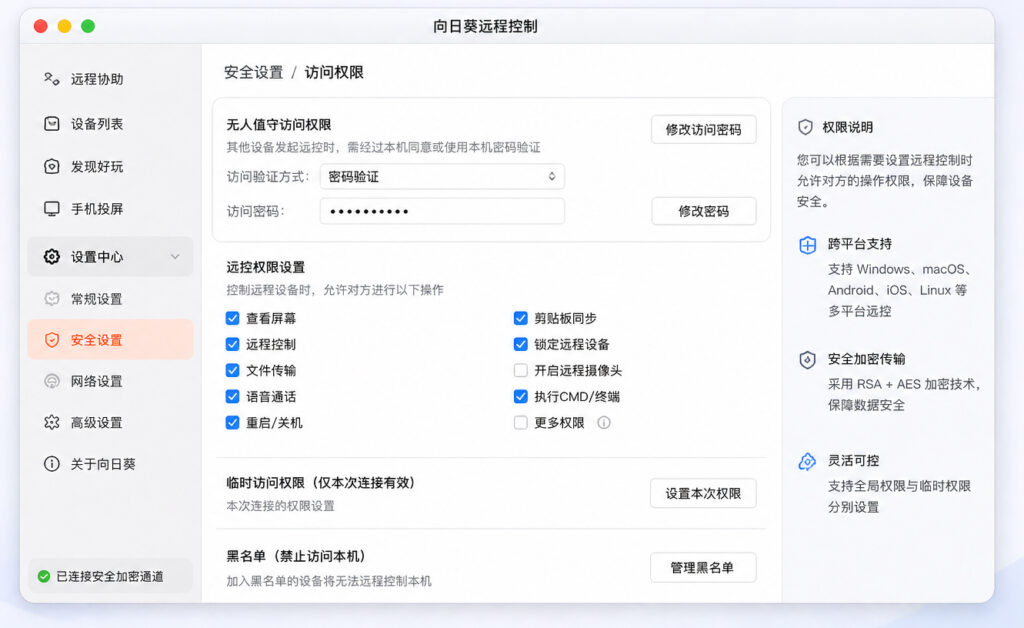Click the 访问密码 input field
The height and width of the screenshot is (628, 1024).
pos(442,211)
